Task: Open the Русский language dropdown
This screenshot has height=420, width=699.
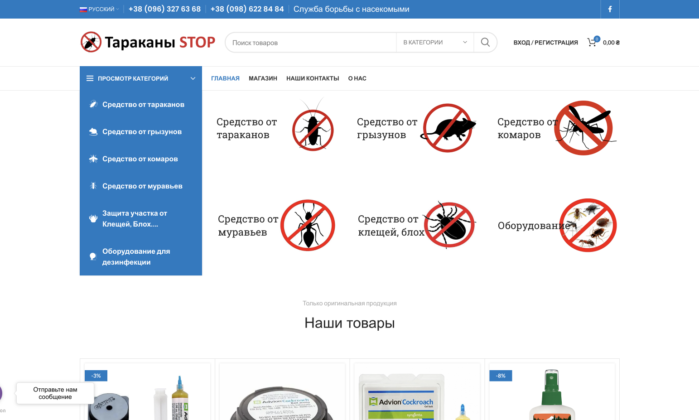Action: (x=98, y=9)
